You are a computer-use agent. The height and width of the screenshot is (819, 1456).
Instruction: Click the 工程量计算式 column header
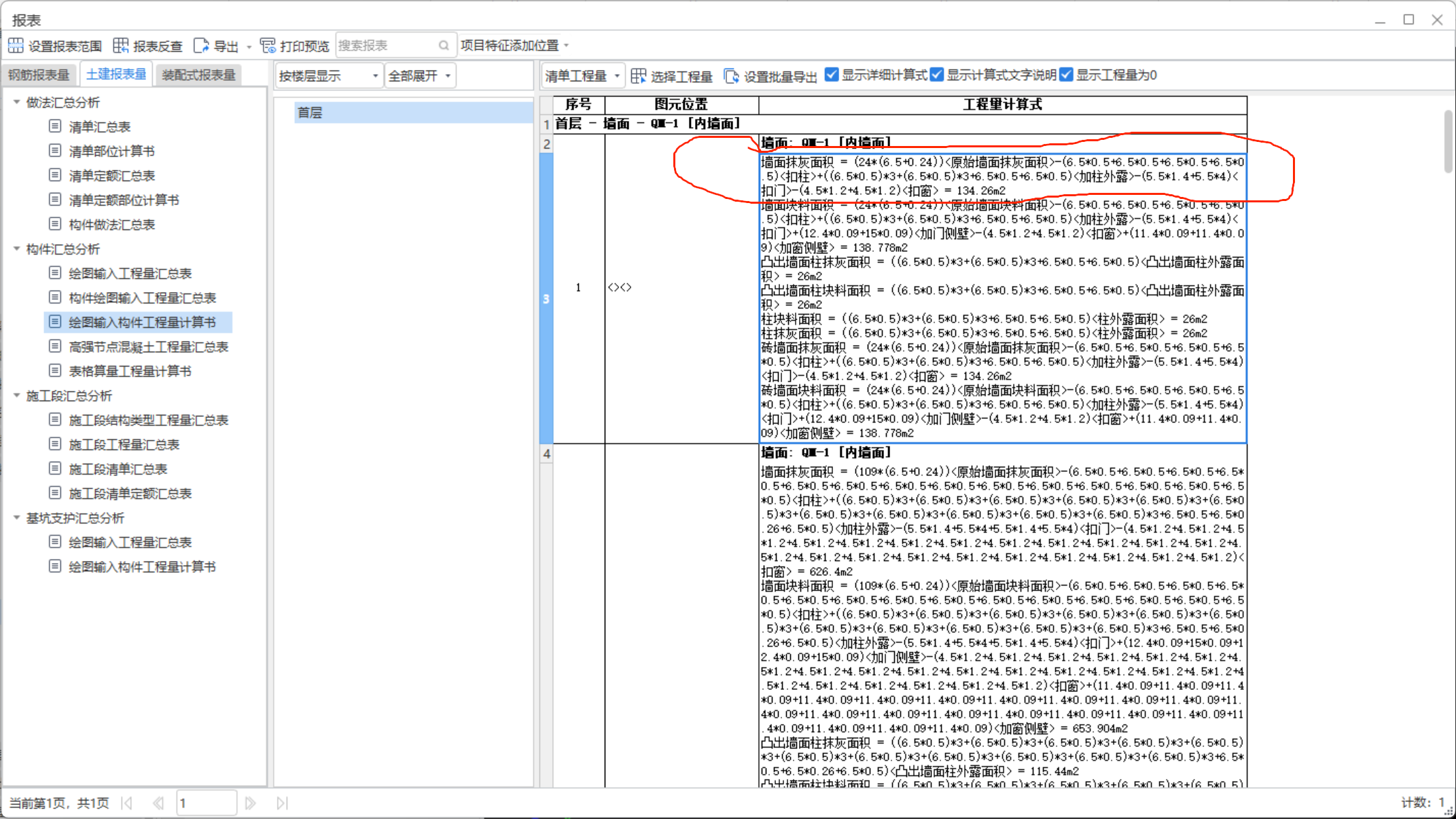coord(1002,105)
